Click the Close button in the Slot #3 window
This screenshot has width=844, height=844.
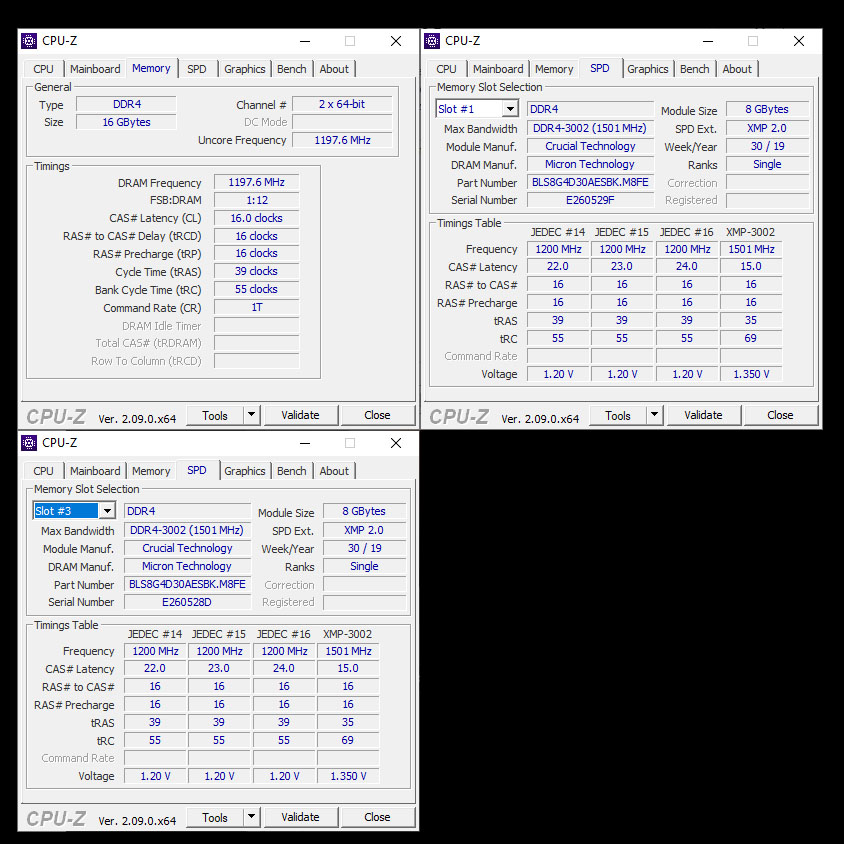pyautogui.click(x=377, y=817)
